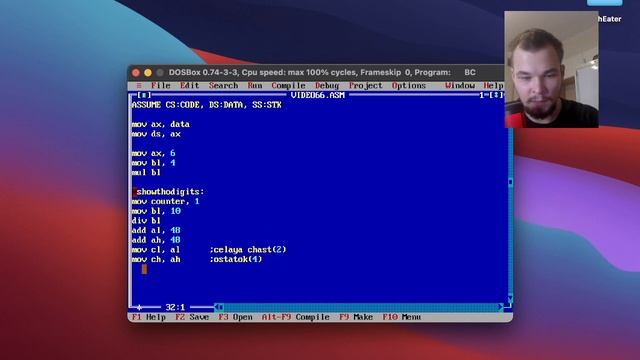Screen dimensions: 640x360
Task: Open the Edit menu
Action: [190, 86]
